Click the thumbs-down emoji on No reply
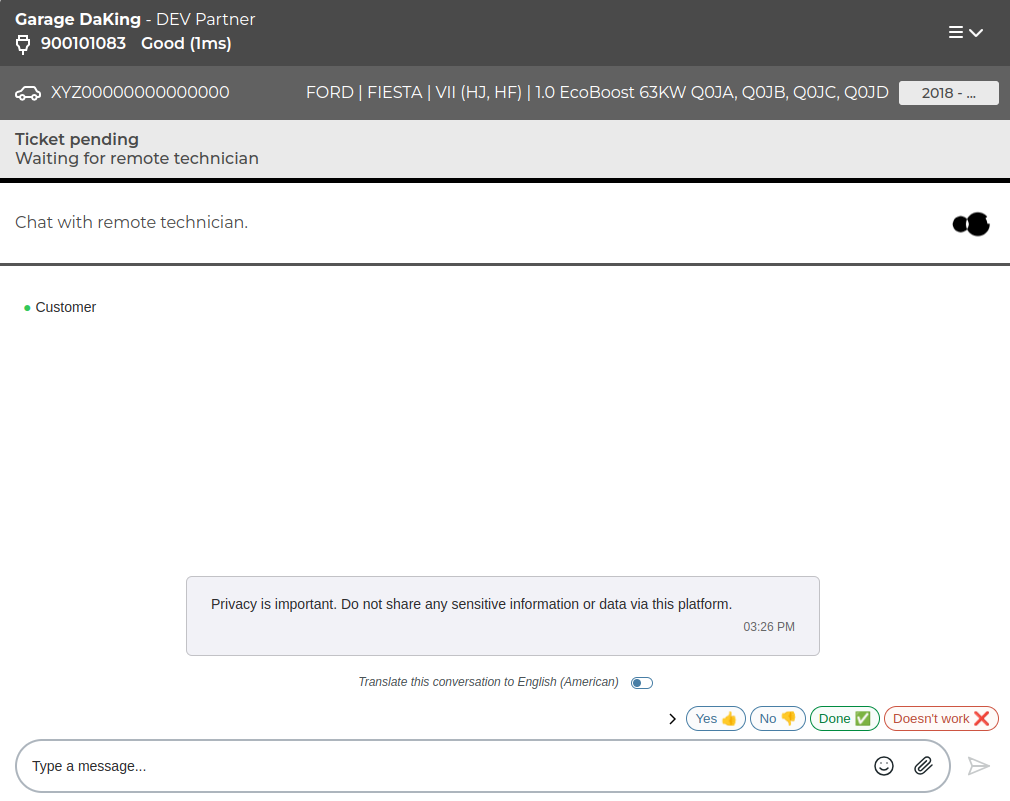Viewport: 1010px width, 801px height. coord(791,718)
